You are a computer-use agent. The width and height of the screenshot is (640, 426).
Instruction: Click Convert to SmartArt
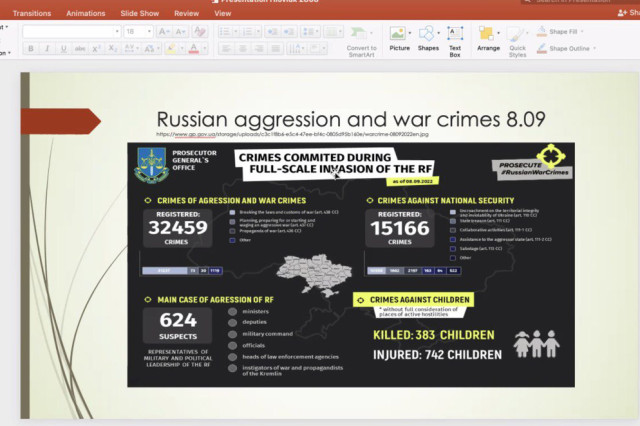coord(361,42)
